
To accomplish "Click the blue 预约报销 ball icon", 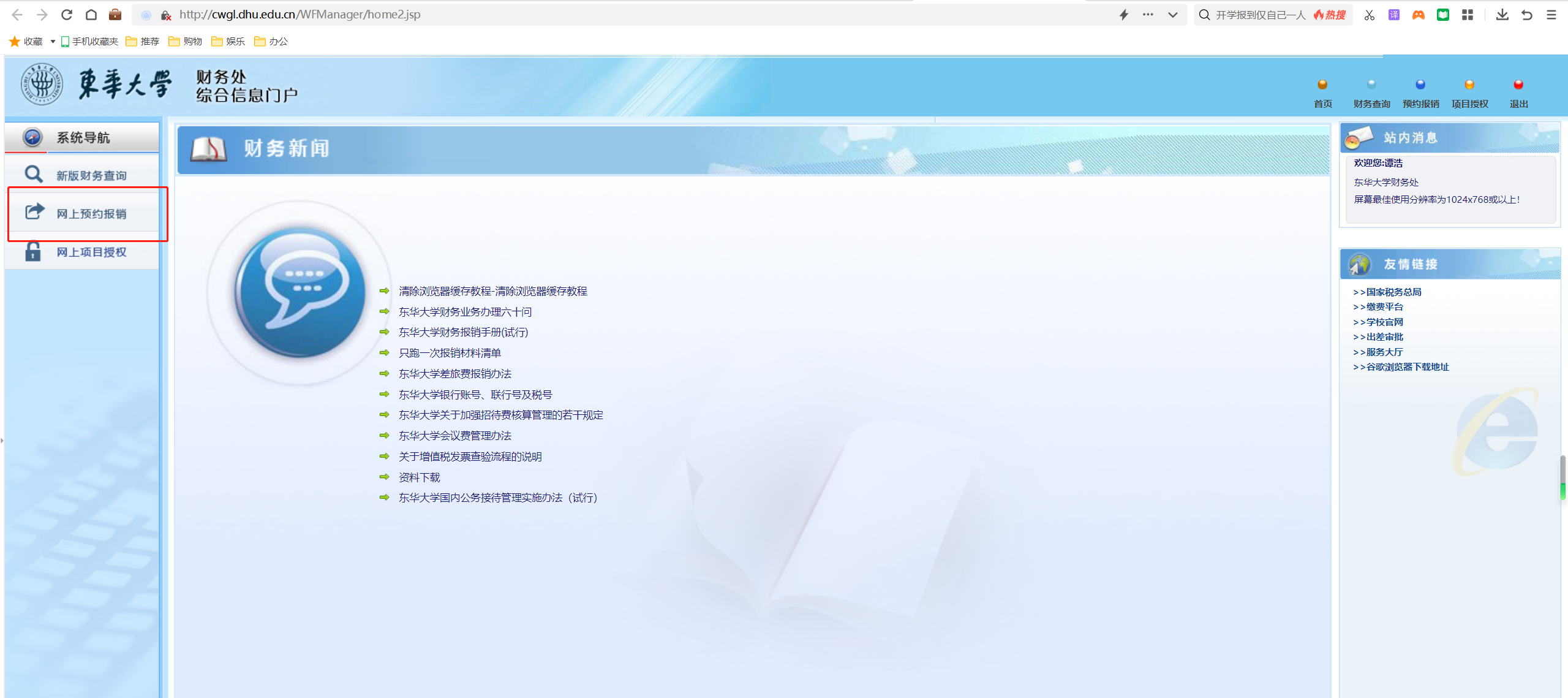I will [1420, 85].
